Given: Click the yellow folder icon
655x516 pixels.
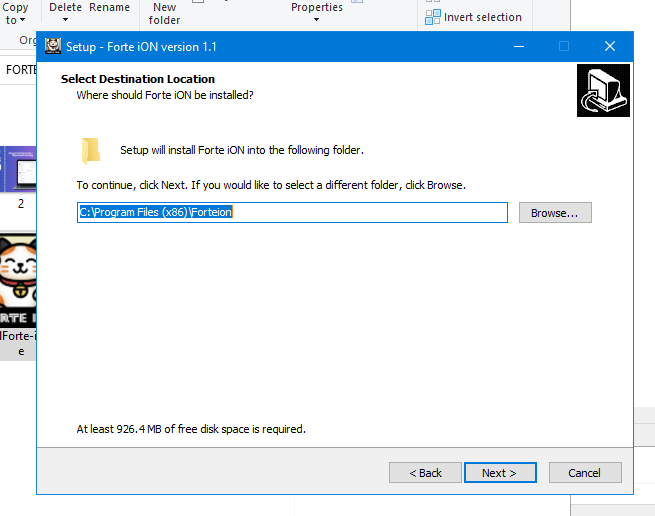Looking at the screenshot, I should click(91, 150).
